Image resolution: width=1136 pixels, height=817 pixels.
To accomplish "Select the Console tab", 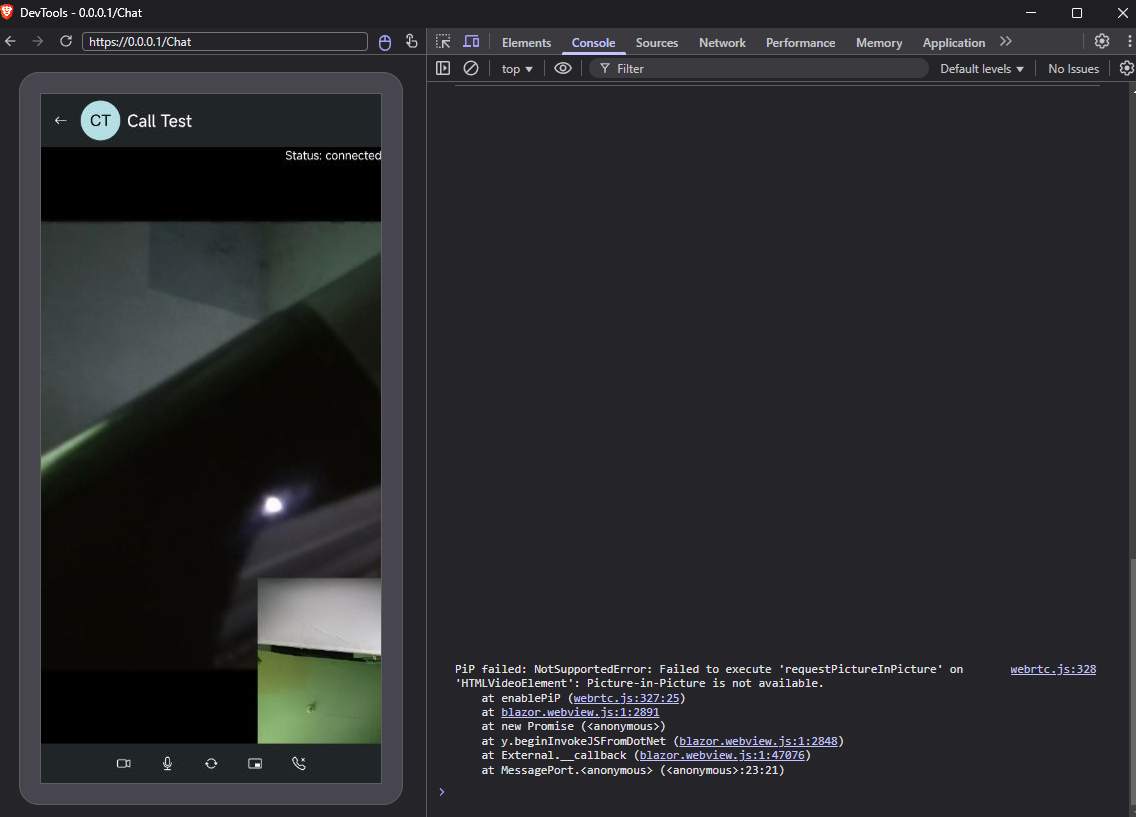I will [593, 43].
